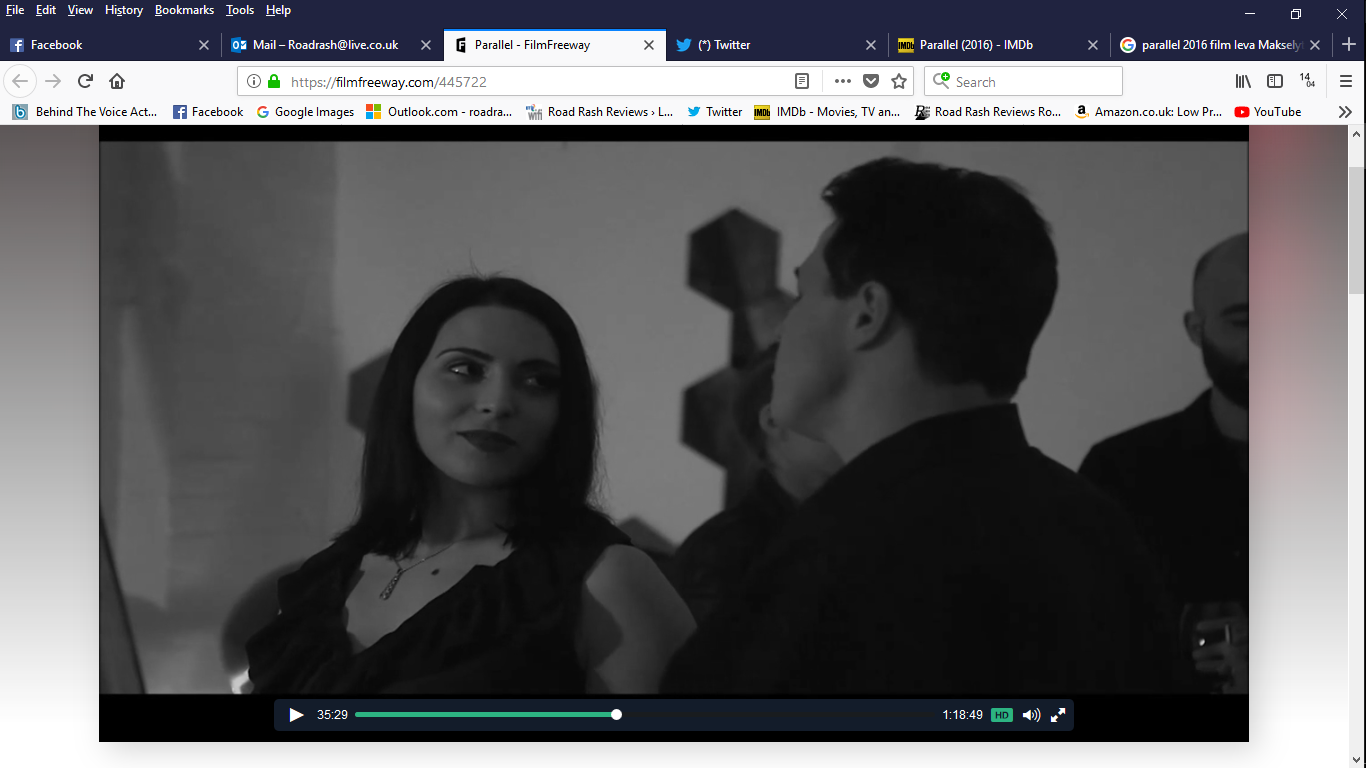Toggle reader view in address bar
Image resolution: width=1366 pixels, height=768 pixels.
coord(802,81)
